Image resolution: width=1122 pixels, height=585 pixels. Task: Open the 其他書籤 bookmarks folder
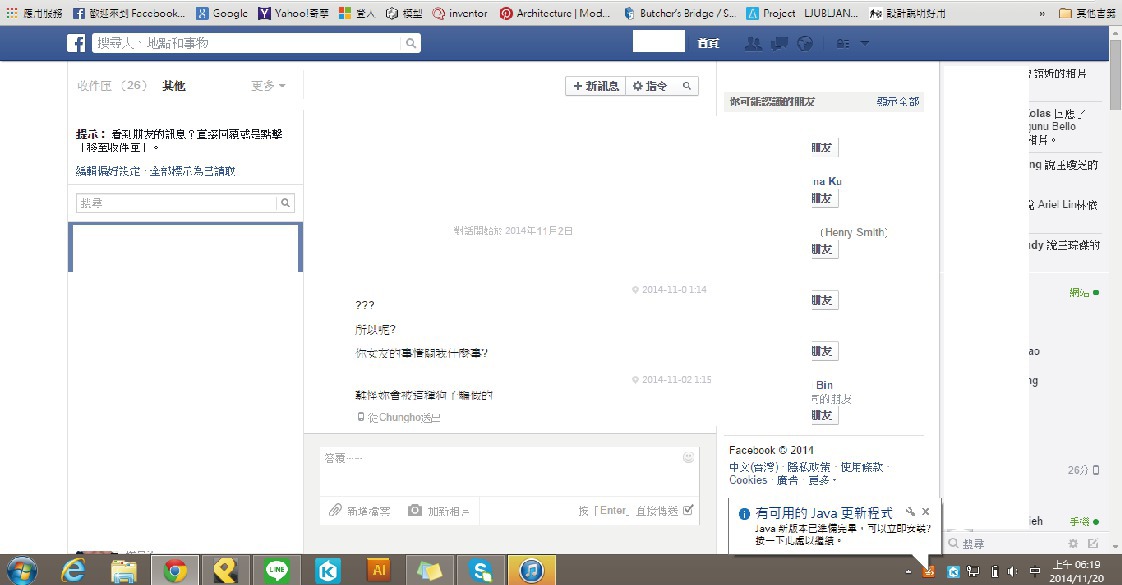[1086, 13]
